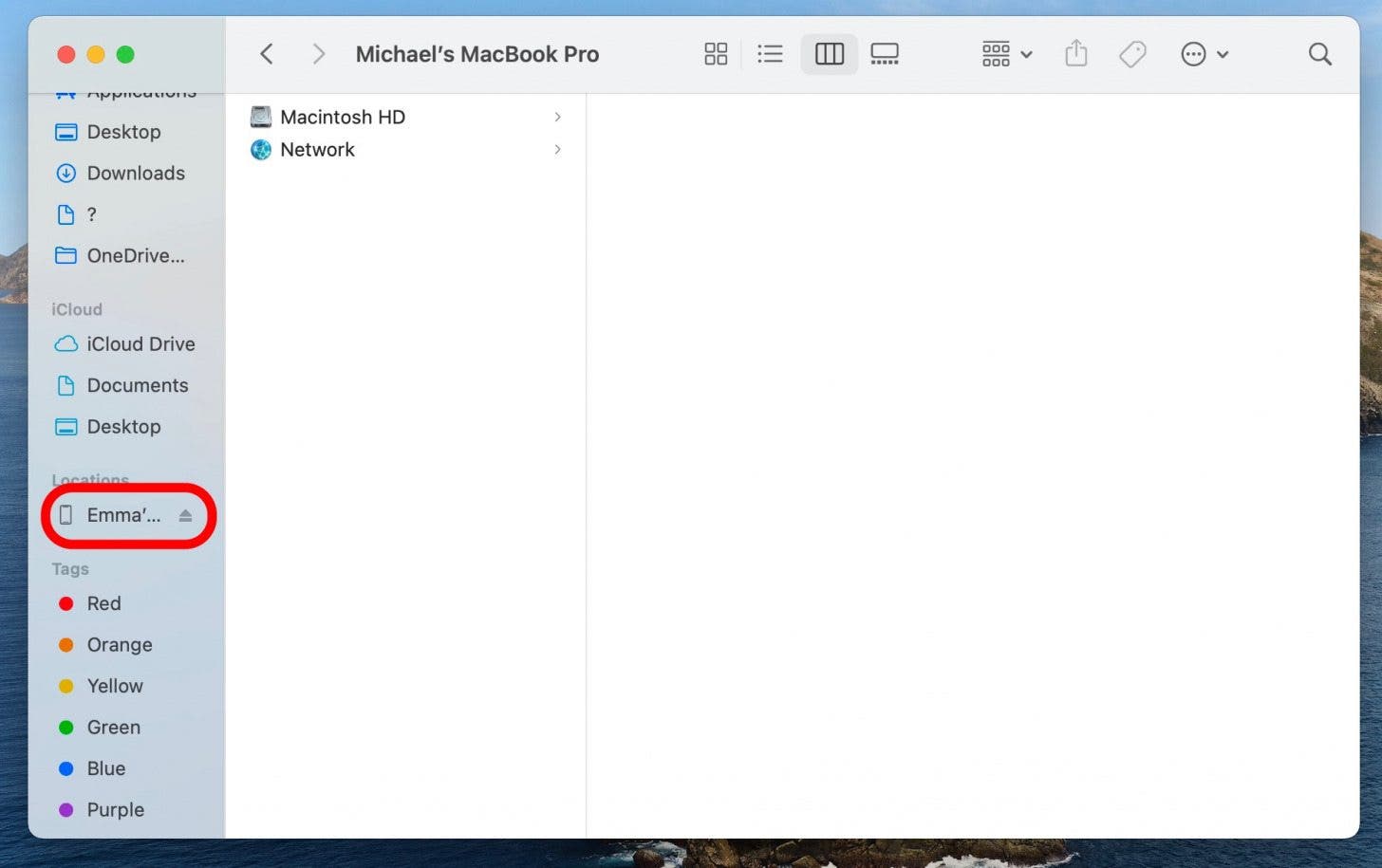Go forward with the right chevron
Screen dimensions: 1382x868
(x=319, y=54)
